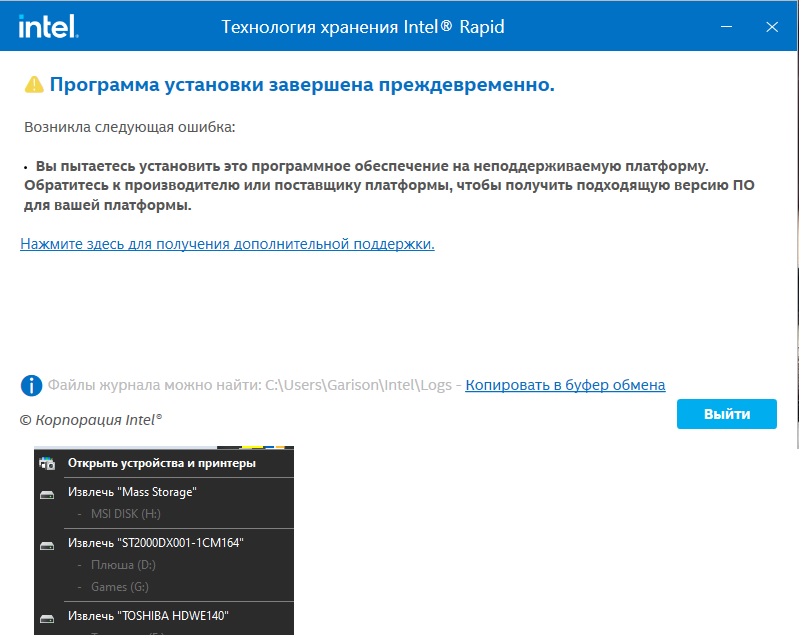Select Открыть устройства и принтеры menu entry
The width and height of the screenshot is (805, 638).
tap(164, 463)
